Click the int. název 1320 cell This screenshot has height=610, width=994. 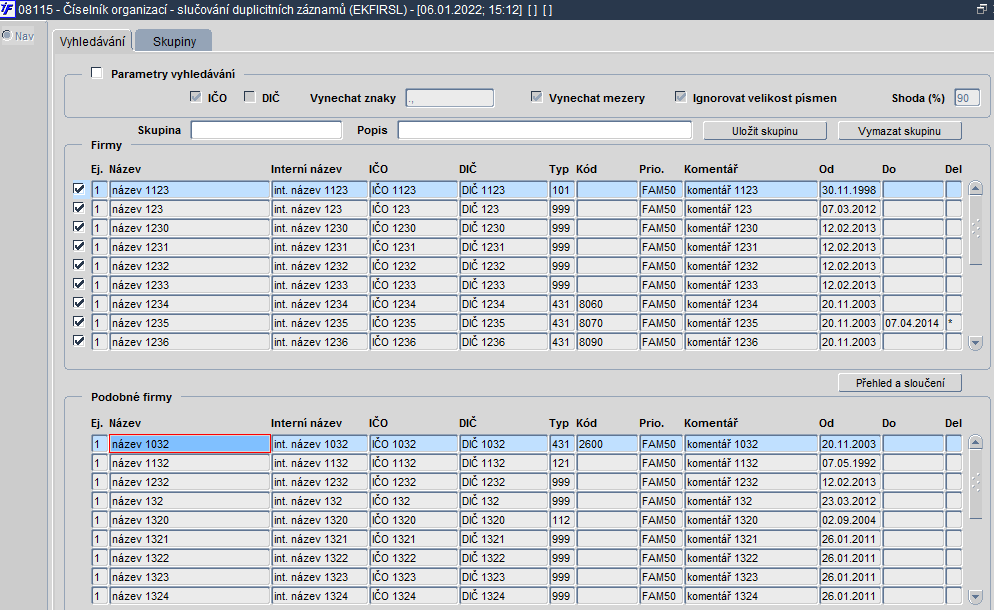320,520
